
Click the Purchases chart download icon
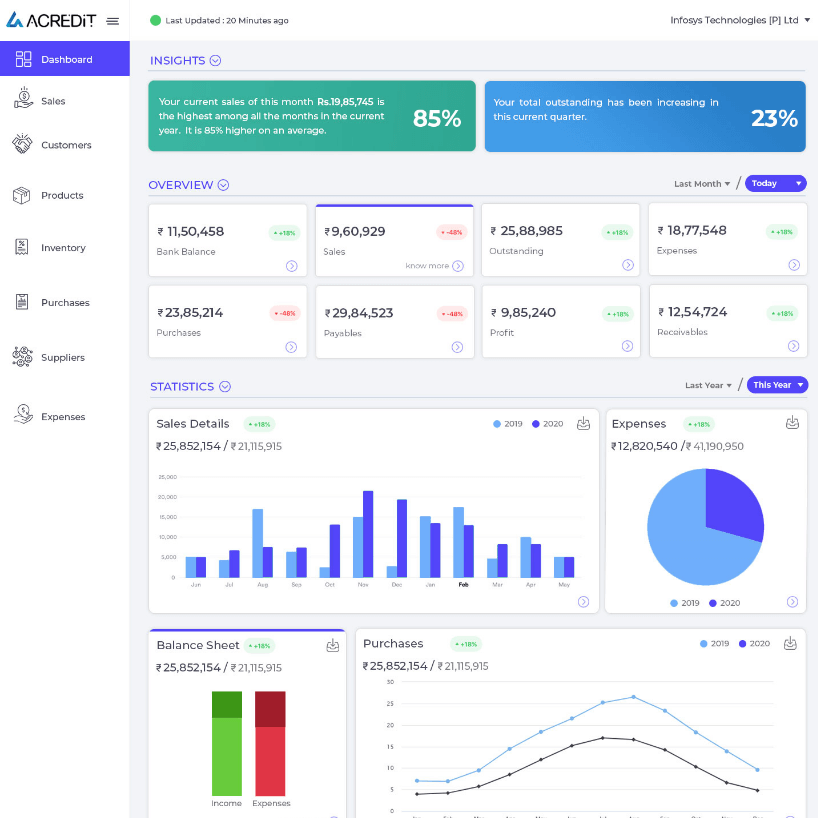tap(792, 643)
